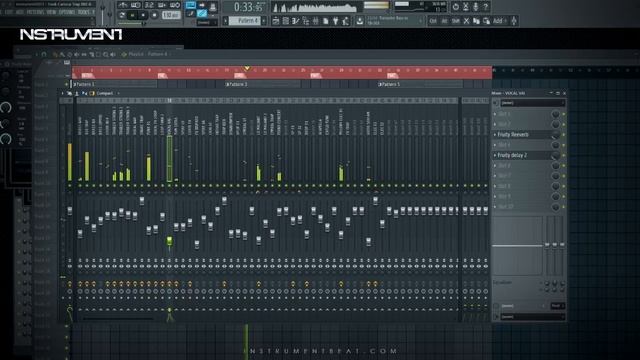Click the Pattern 1 clip in playlist
This screenshot has width=640, height=360.
tap(114, 84)
